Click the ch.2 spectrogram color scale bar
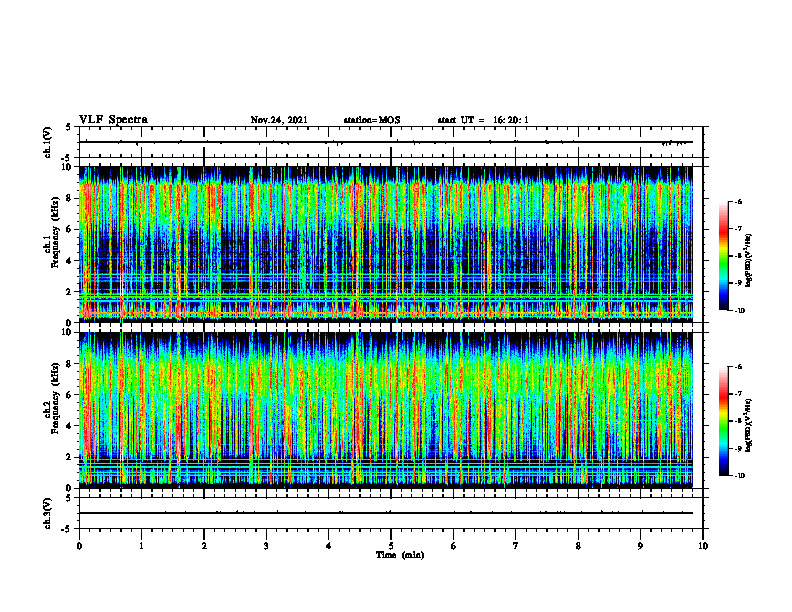 tap(723, 421)
